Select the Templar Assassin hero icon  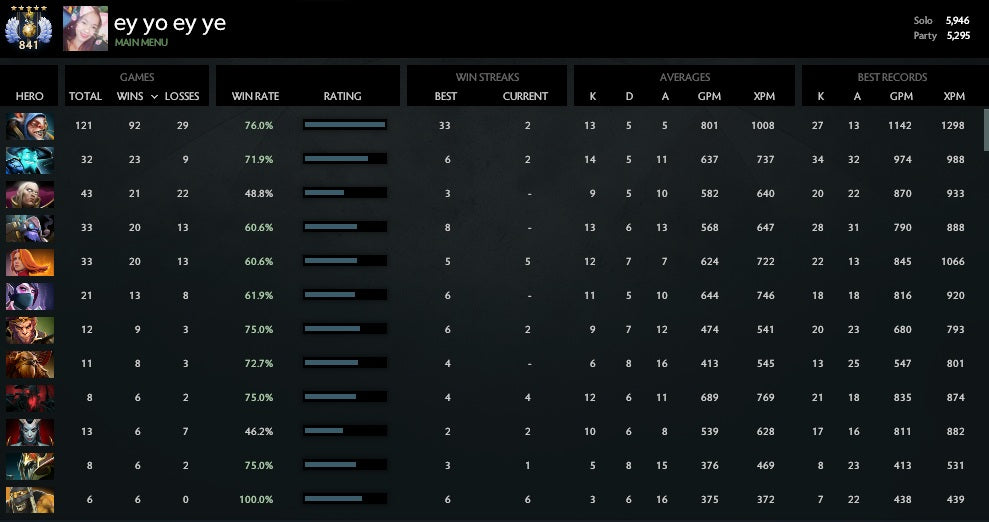coord(30,296)
